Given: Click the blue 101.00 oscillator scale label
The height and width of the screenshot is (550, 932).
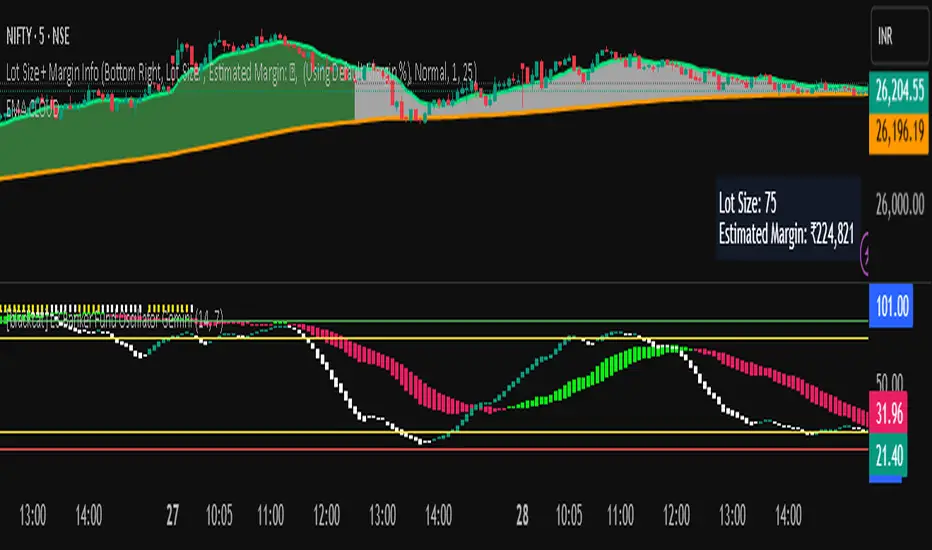Looking at the screenshot, I should click(x=891, y=307).
